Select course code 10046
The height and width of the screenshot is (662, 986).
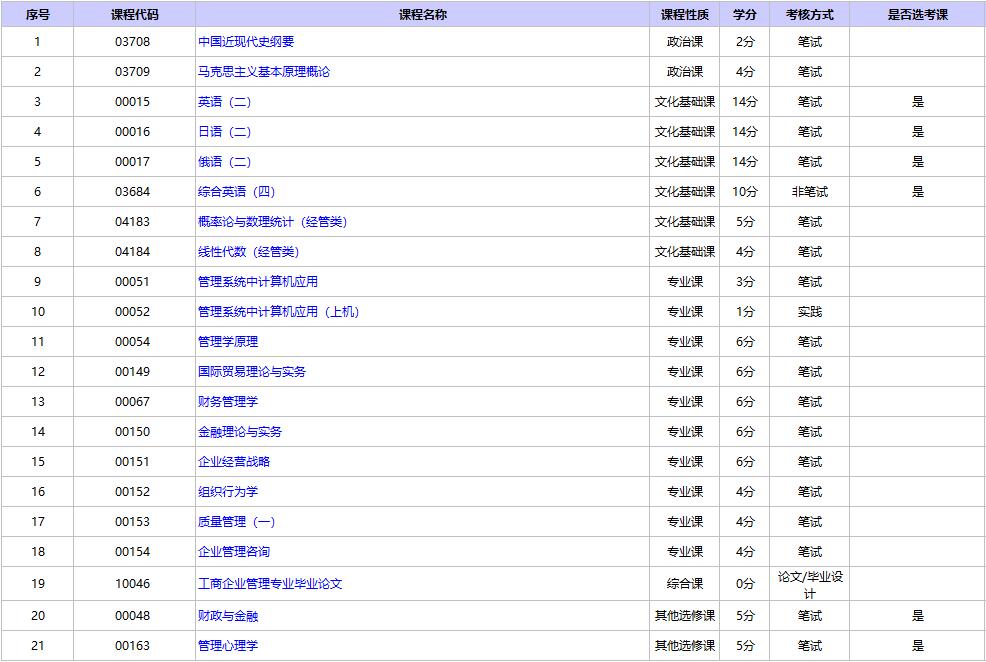coord(133,583)
